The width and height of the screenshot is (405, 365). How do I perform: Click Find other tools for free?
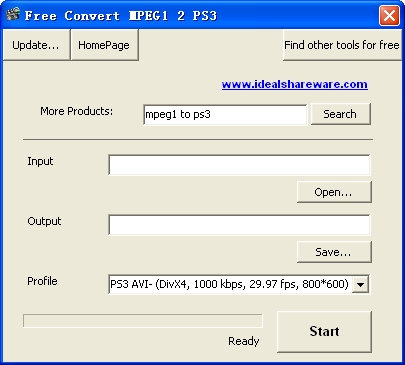342,45
